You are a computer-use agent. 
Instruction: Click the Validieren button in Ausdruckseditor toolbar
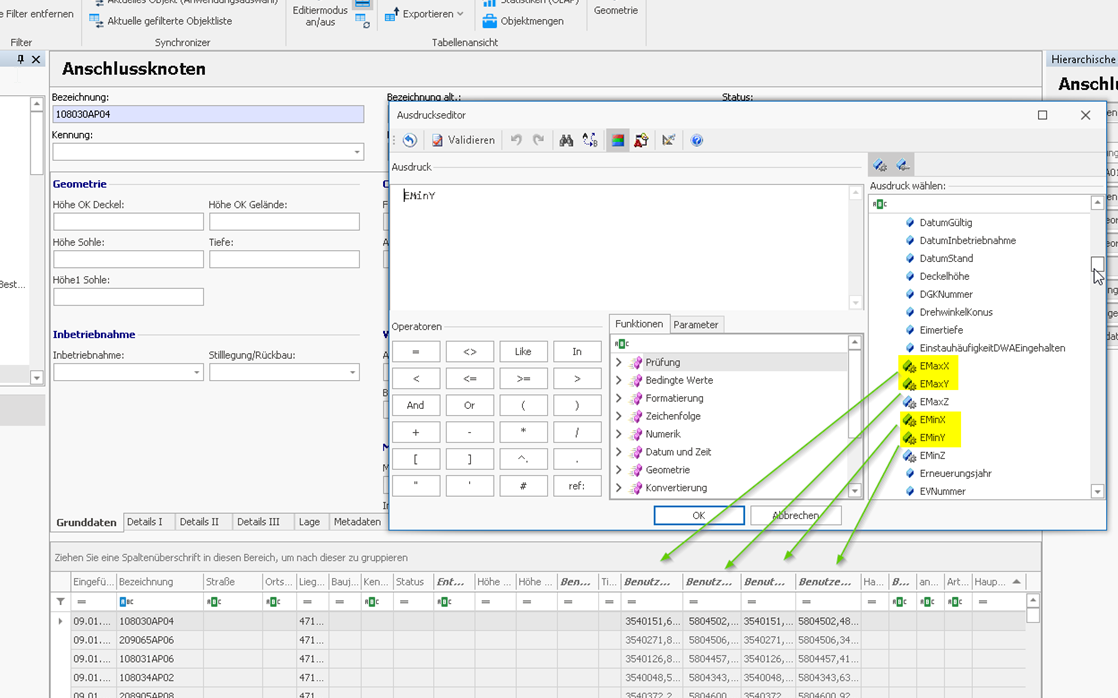pos(463,141)
